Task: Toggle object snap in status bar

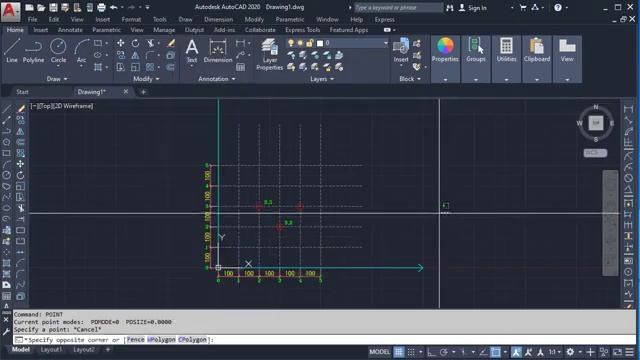Action: tap(495, 352)
